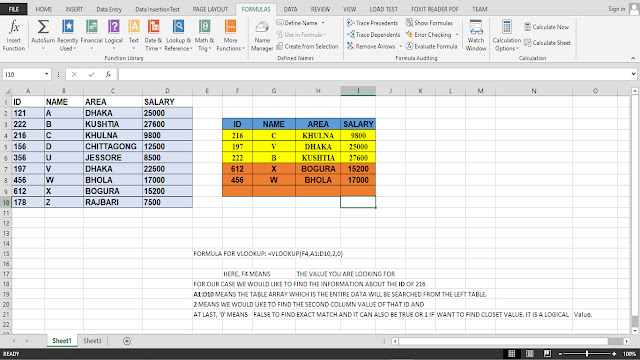This screenshot has width=640, height=360.
Task: Click the formula bar enter checkmark
Action: point(91,74)
